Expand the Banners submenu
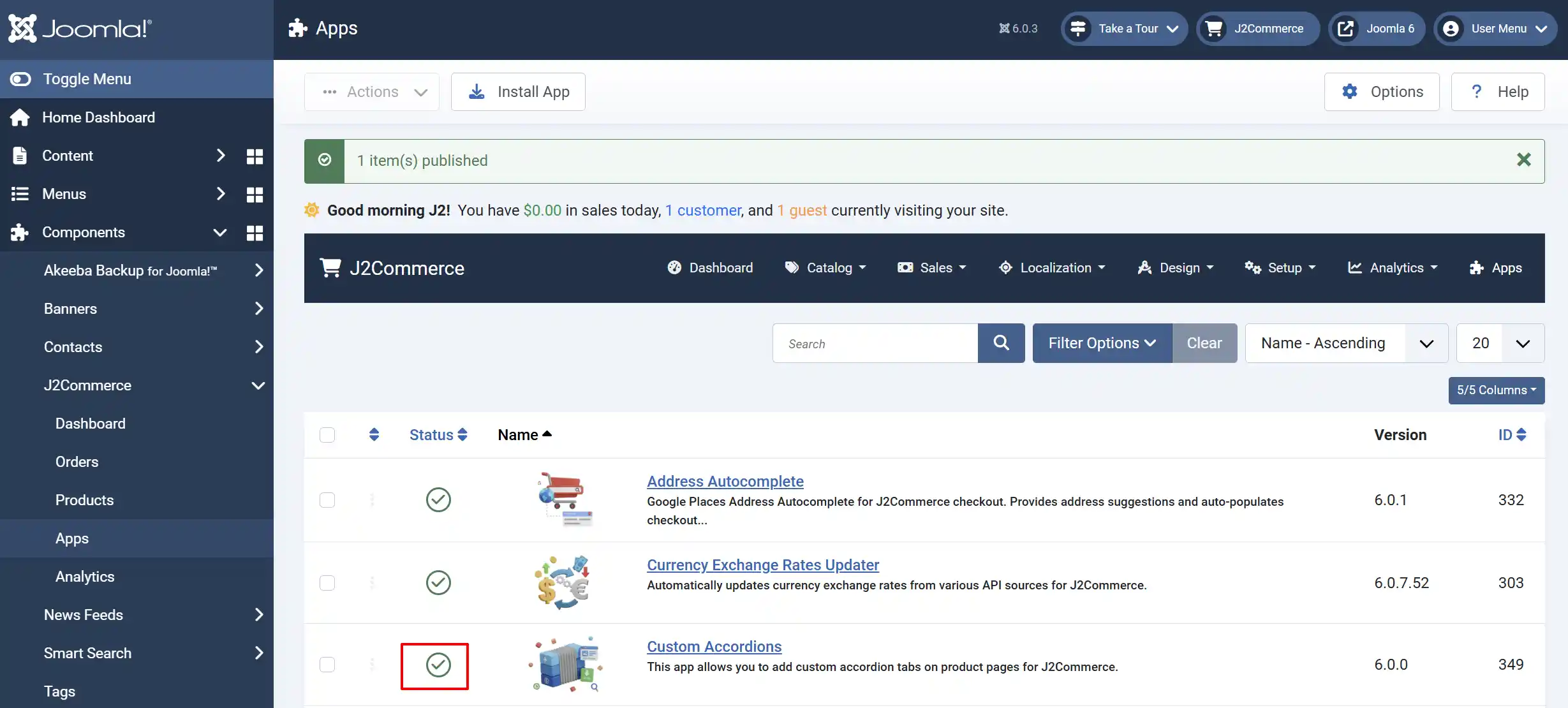 pos(258,309)
